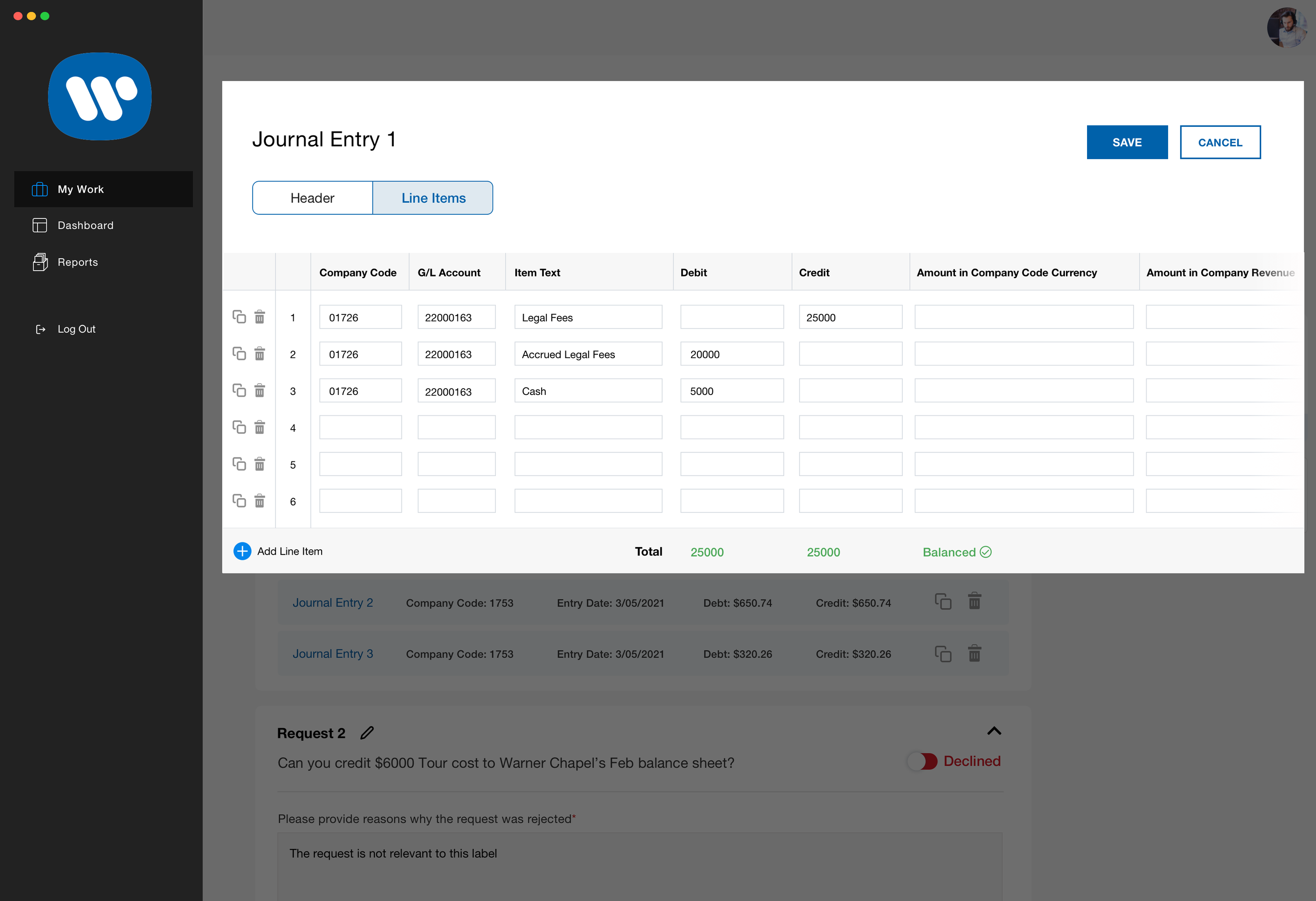Edit Request 2 with pencil icon
The width and height of the screenshot is (1316, 901).
pyautogui.click(x=367, y=733)
